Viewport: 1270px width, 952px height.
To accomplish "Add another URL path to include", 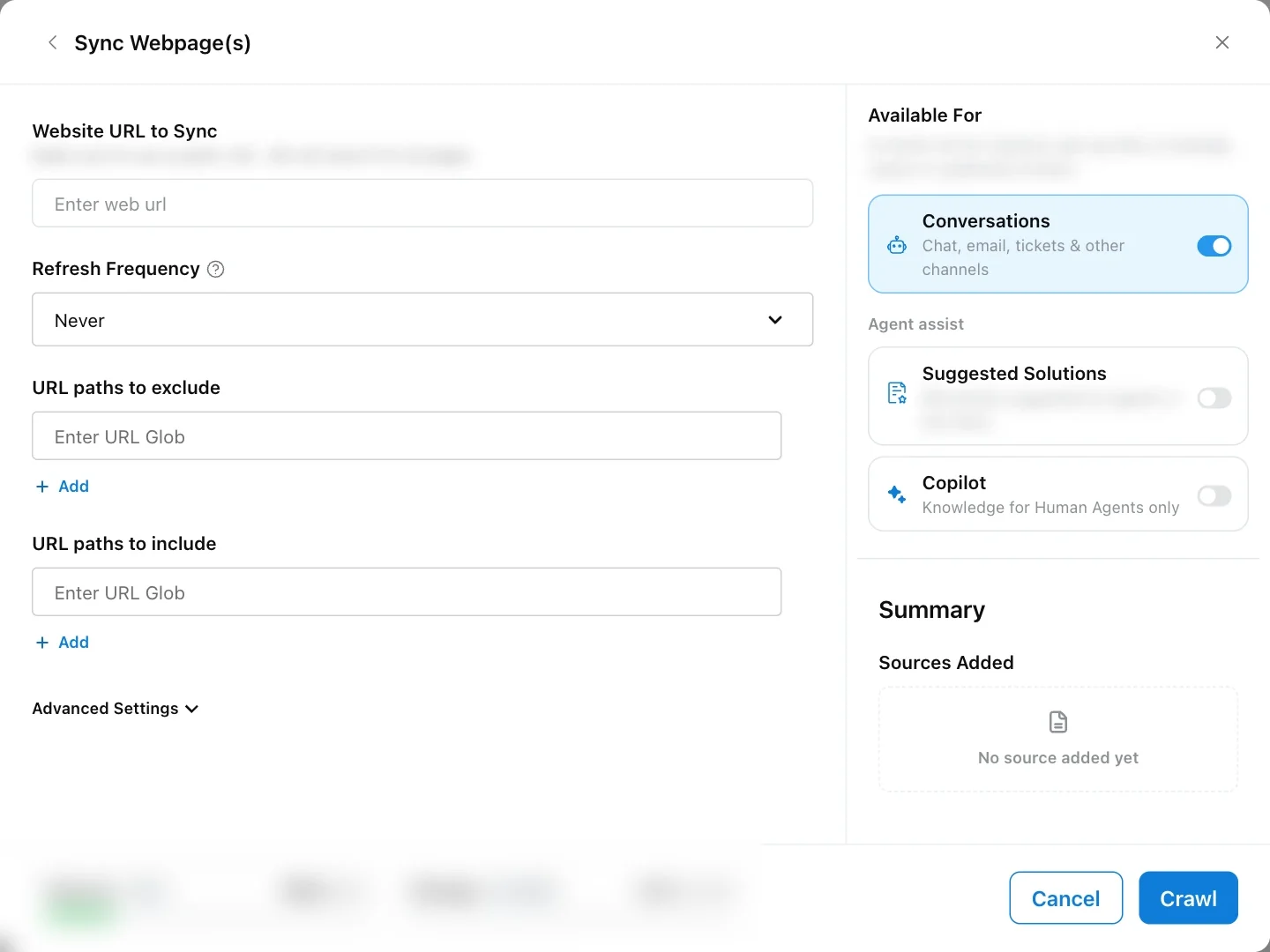I will 63,643.
